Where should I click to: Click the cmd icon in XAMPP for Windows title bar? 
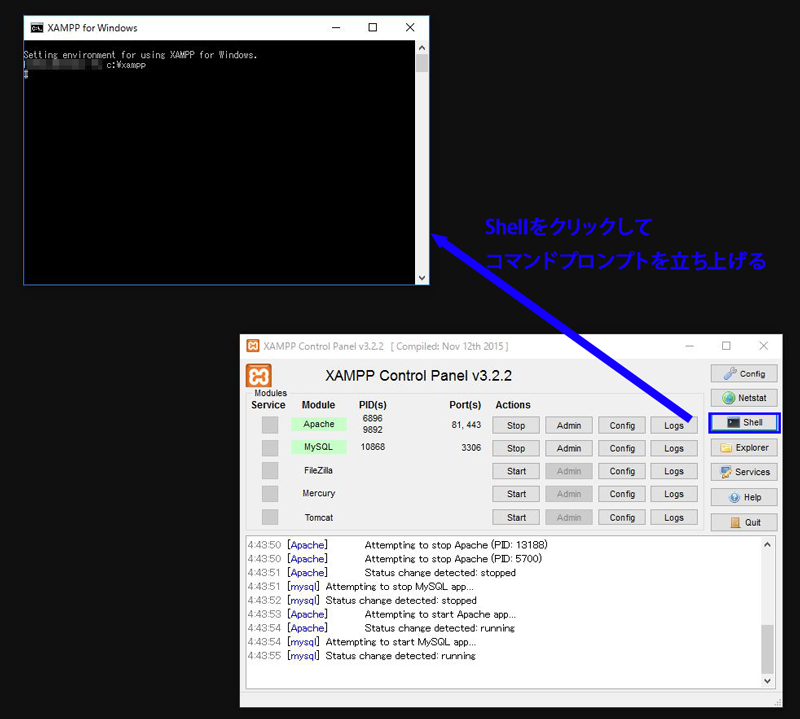pos(37,28)
